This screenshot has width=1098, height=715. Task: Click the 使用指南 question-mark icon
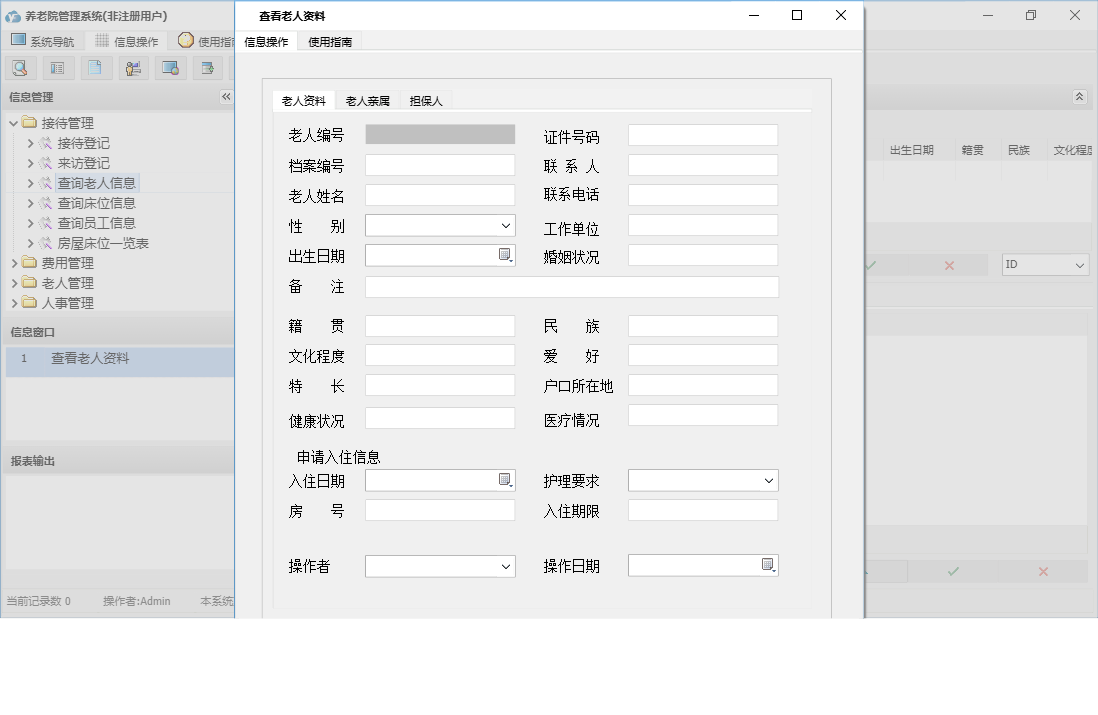185,40
